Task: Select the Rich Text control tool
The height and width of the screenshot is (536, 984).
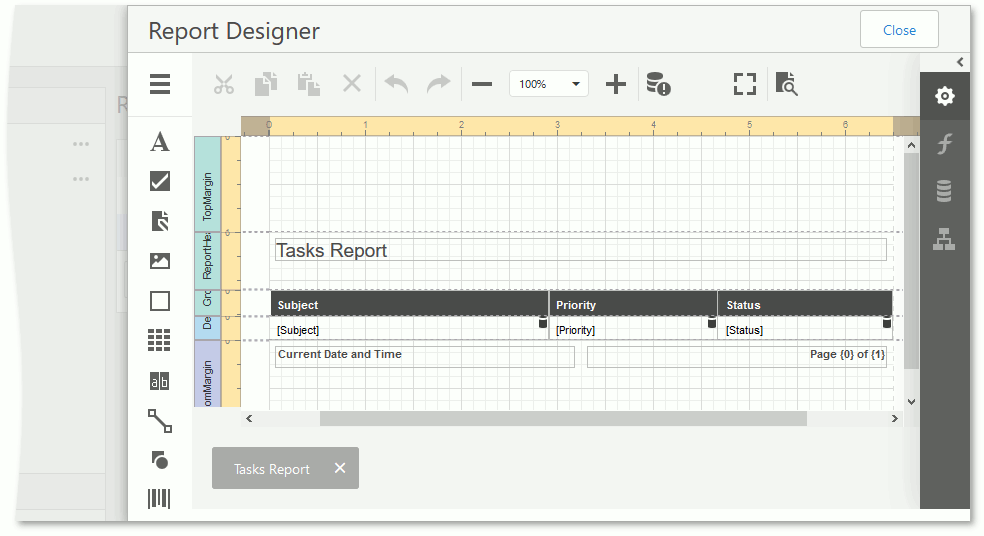Action: tap(160, 221)
